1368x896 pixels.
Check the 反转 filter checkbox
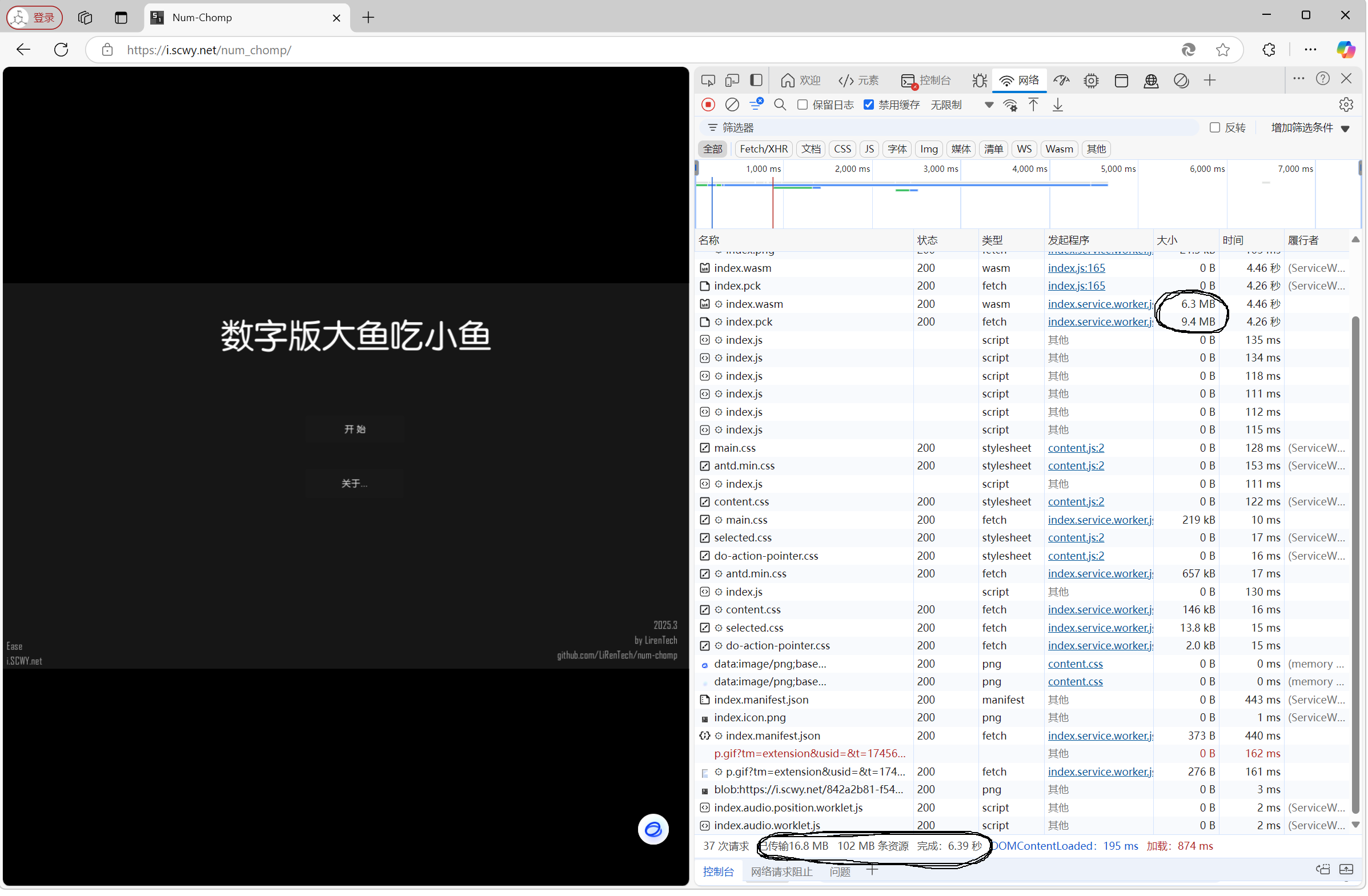1215,127
